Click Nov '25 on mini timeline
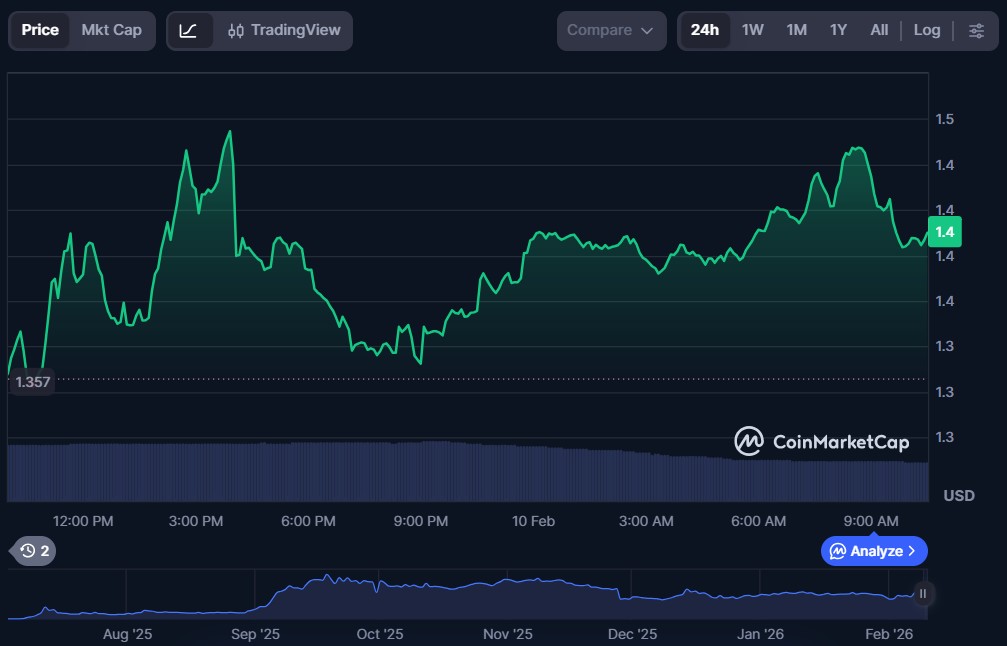 508,634
